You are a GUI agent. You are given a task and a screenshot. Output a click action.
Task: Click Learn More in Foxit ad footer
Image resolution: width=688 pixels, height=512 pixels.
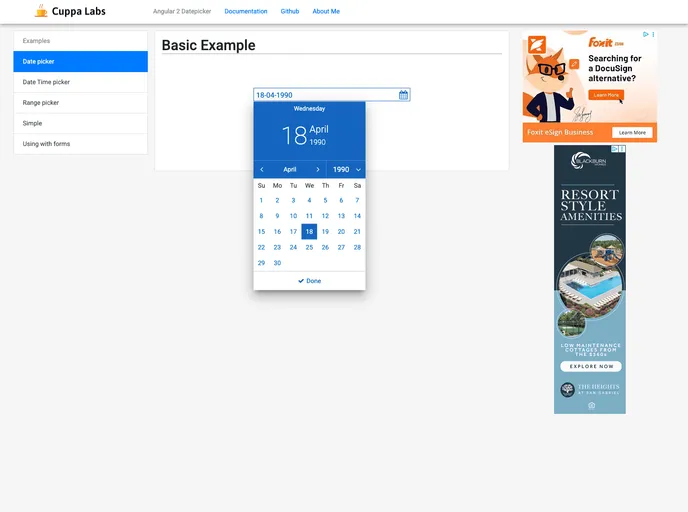pyautogui.click(x=632, y=132)
